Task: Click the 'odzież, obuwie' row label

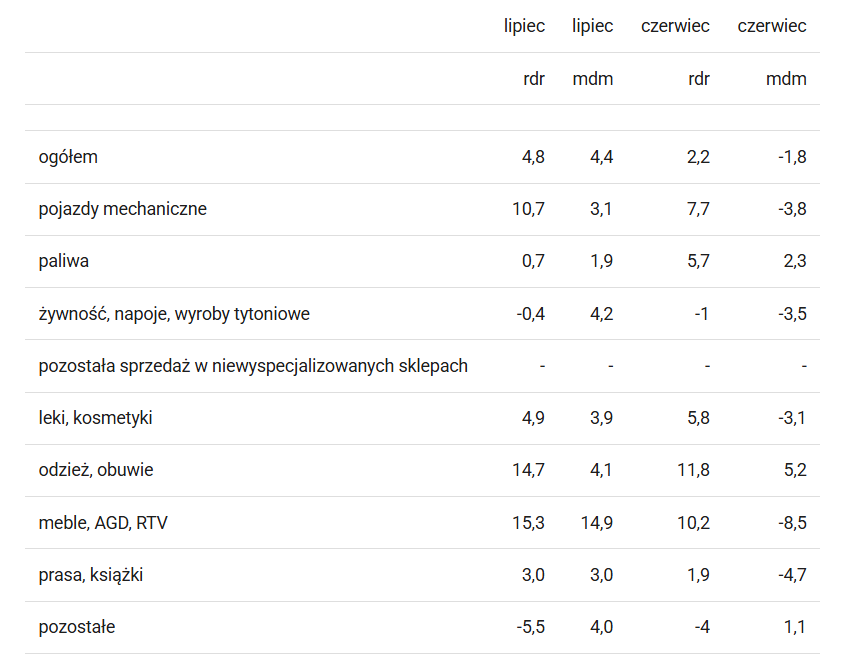Action: point(96,470)
